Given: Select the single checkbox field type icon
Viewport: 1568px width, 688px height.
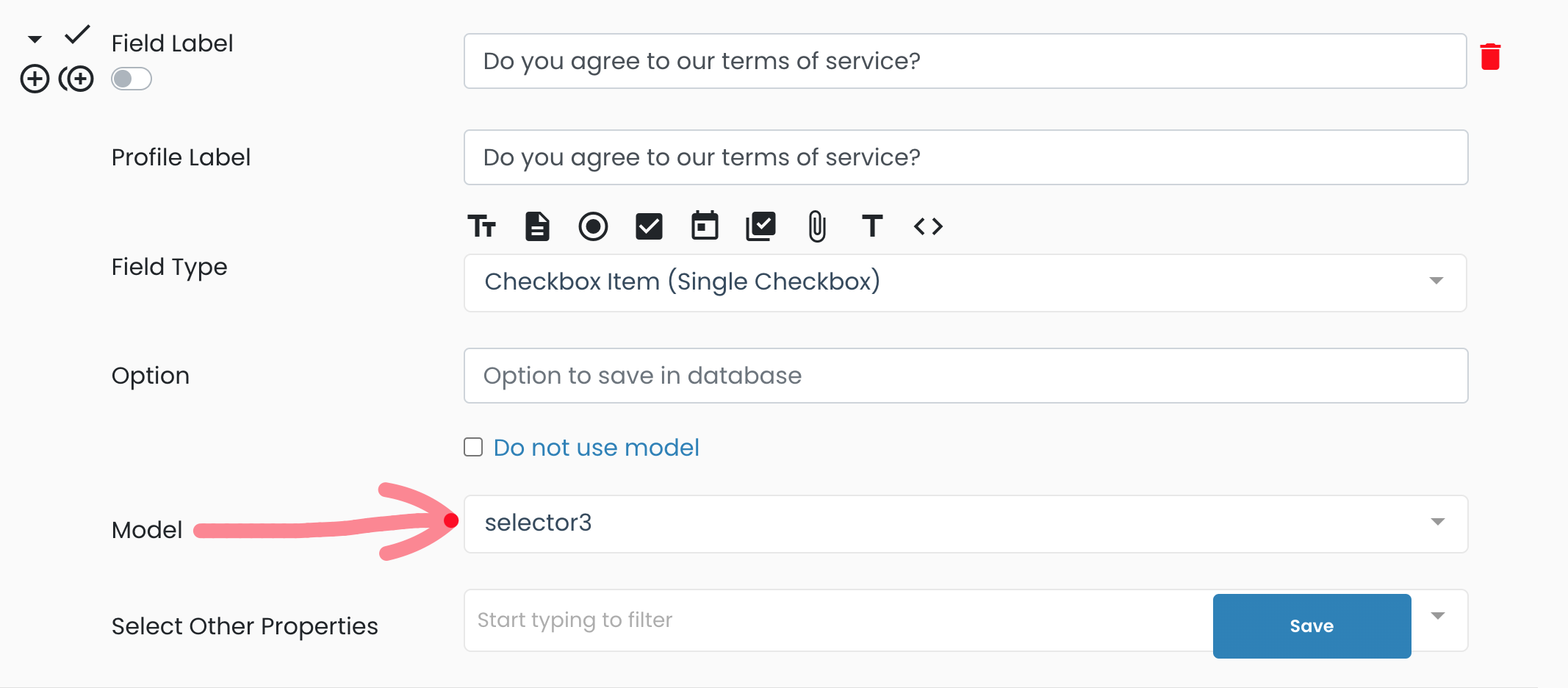Looking at the screenshot, I should point(649,226).
